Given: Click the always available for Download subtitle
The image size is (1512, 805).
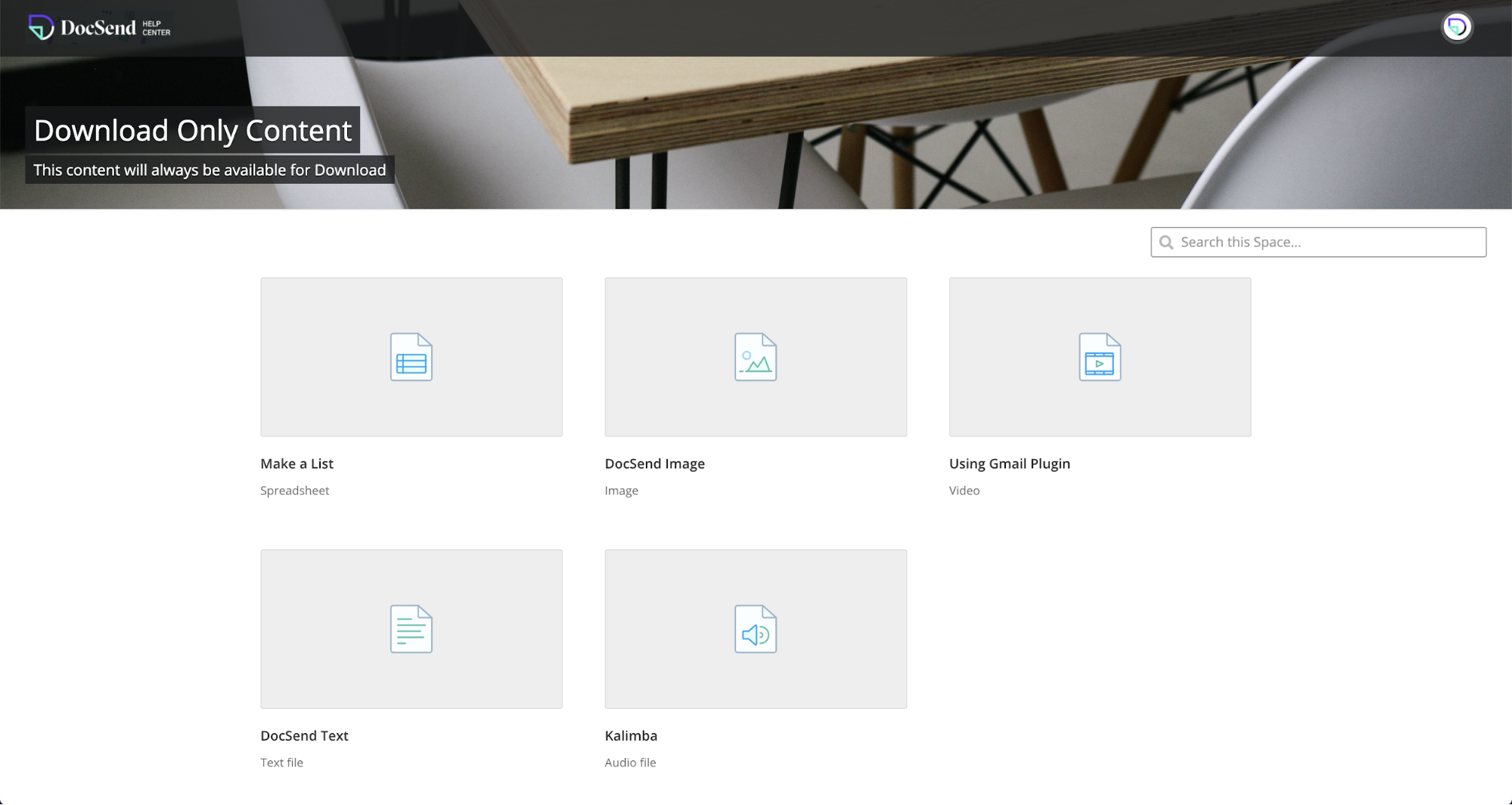Looking at the screenshot, I should pyautogui.click(x=210, y=170).
